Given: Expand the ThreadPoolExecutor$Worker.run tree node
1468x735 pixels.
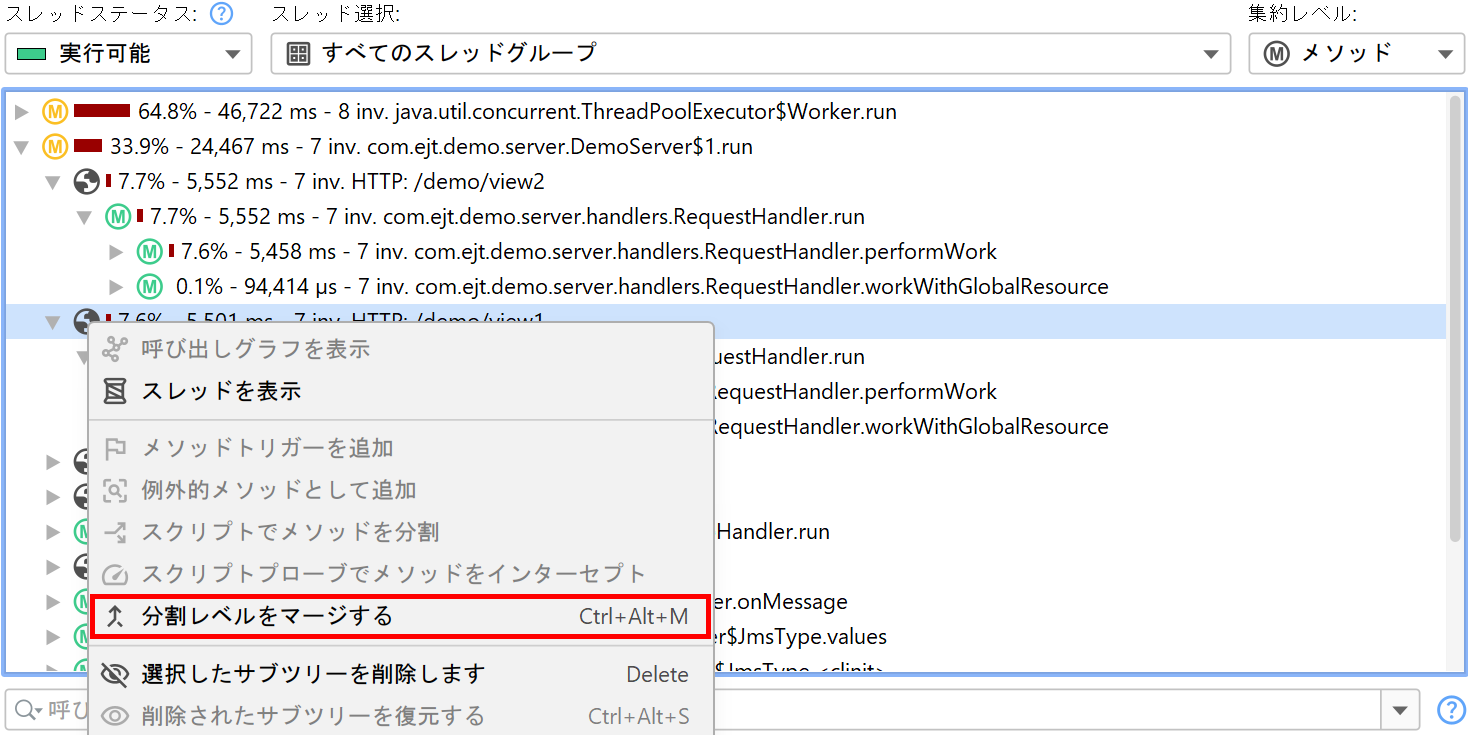Looking at the screenshot, I should tap(22, 112).
